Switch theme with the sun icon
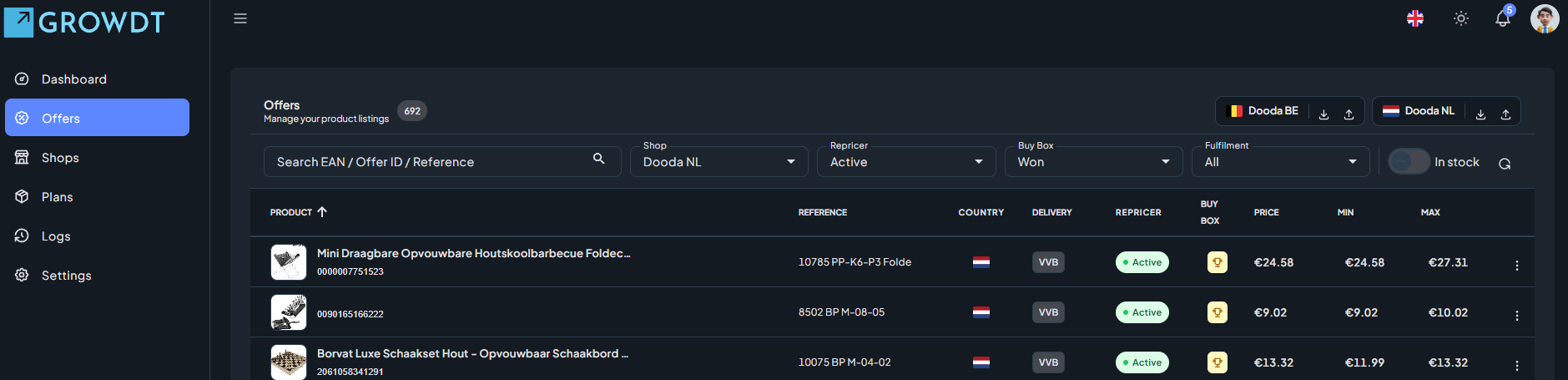 click(1461, 18)
